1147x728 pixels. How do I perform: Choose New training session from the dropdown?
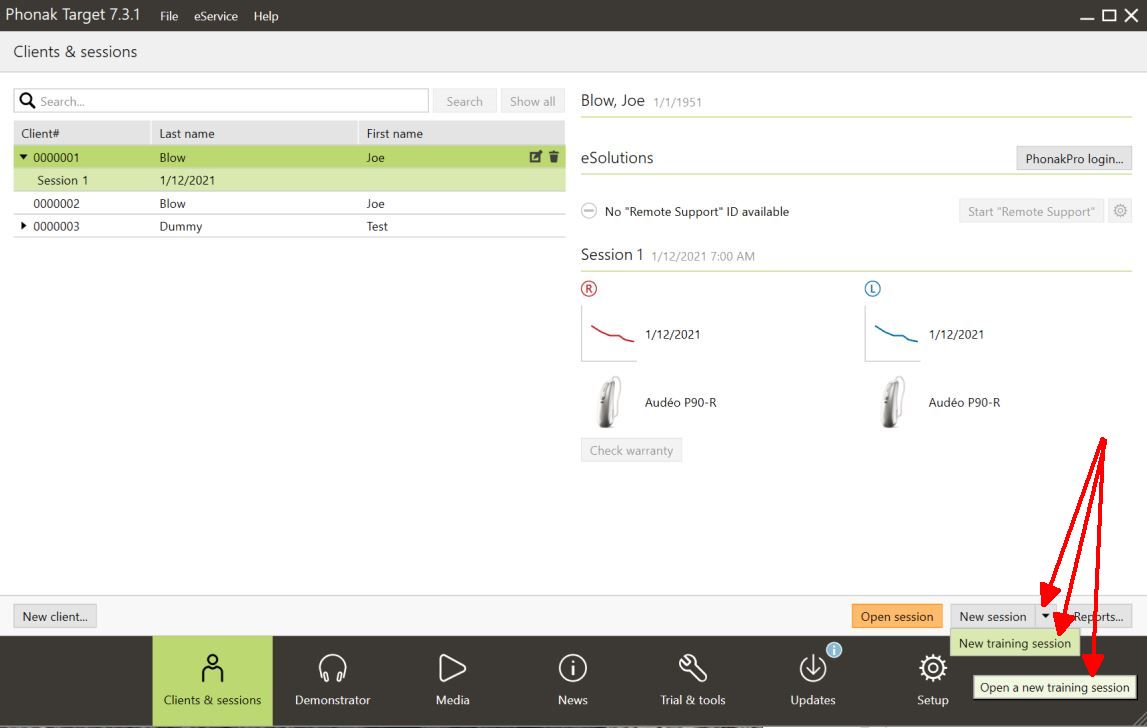[x=1015, y=643]
